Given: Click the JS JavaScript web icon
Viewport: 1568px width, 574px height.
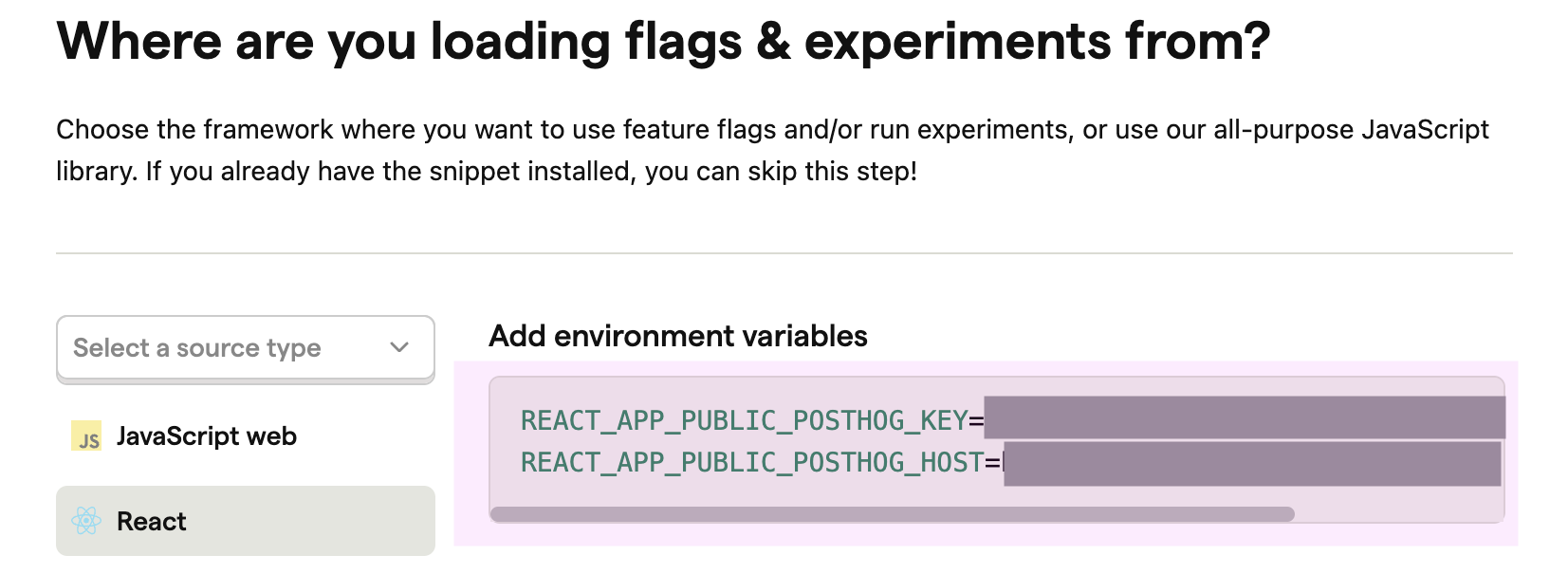Looking at the screenshot, I should click(86, 436).
